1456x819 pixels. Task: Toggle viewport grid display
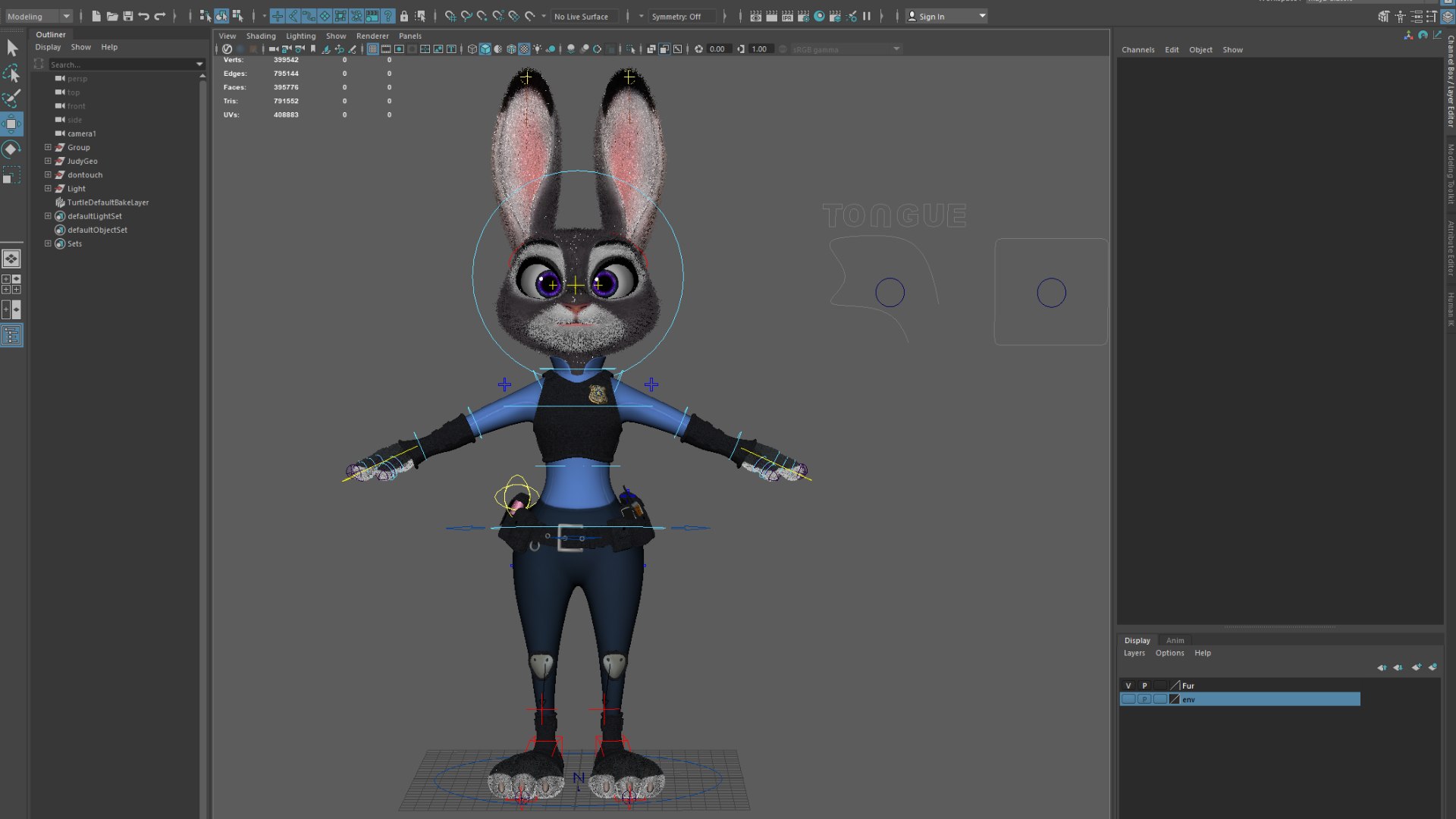[x=373, y=49]
